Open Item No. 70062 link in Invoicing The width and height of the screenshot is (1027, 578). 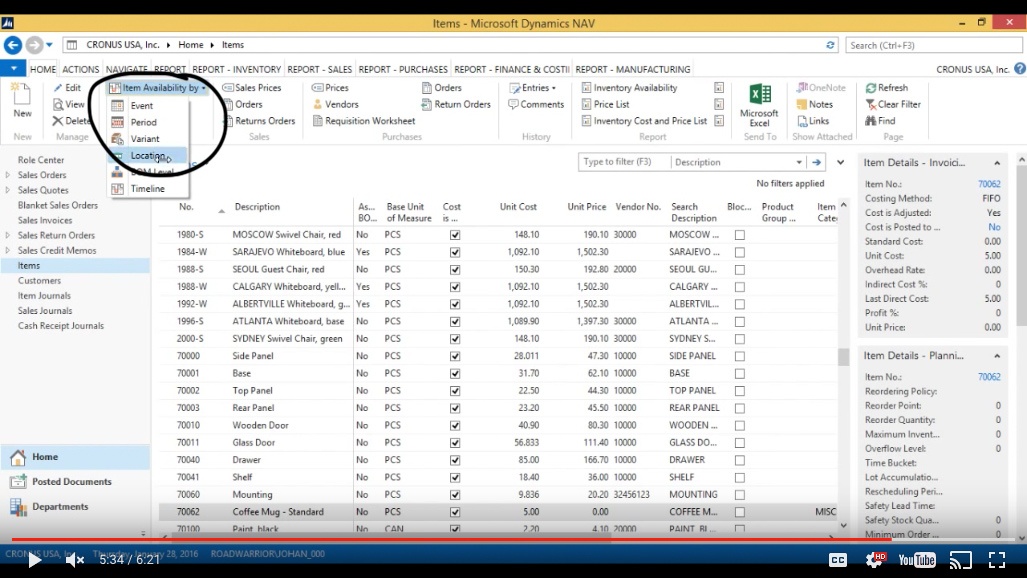[989, 184]
